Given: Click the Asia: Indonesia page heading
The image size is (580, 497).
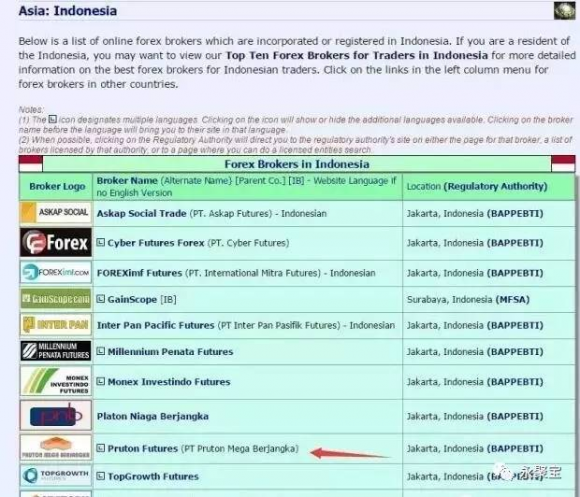Looking at the screenshot, I should pyautogui.click(x=68, y=11).
